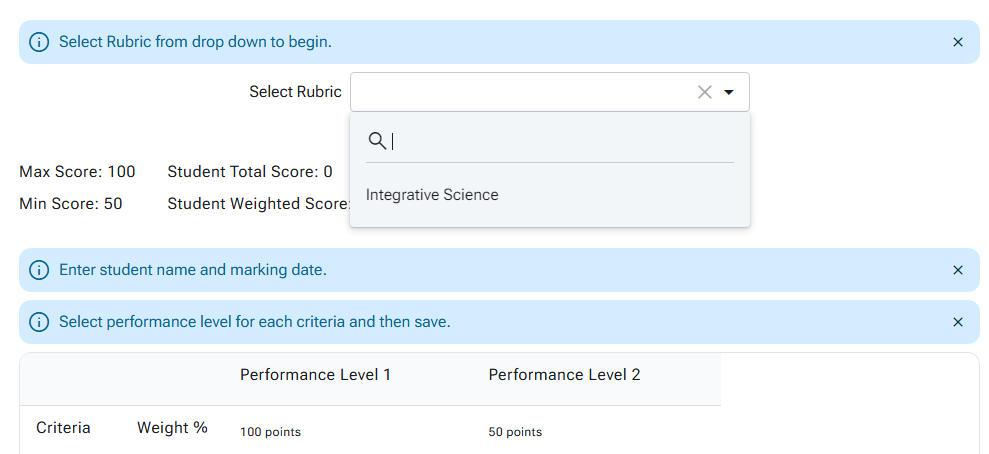Click the Max Score: 100 text

77,172
